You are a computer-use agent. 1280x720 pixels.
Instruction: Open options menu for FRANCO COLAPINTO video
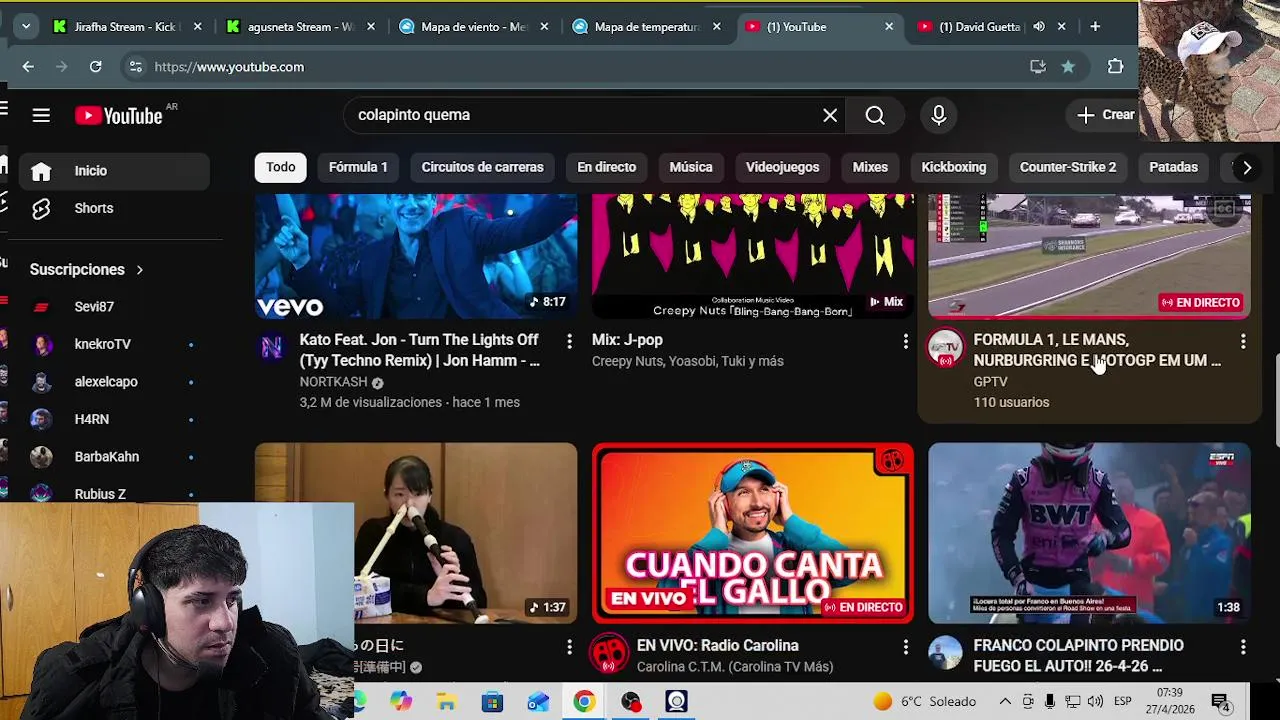(1243, 647)
